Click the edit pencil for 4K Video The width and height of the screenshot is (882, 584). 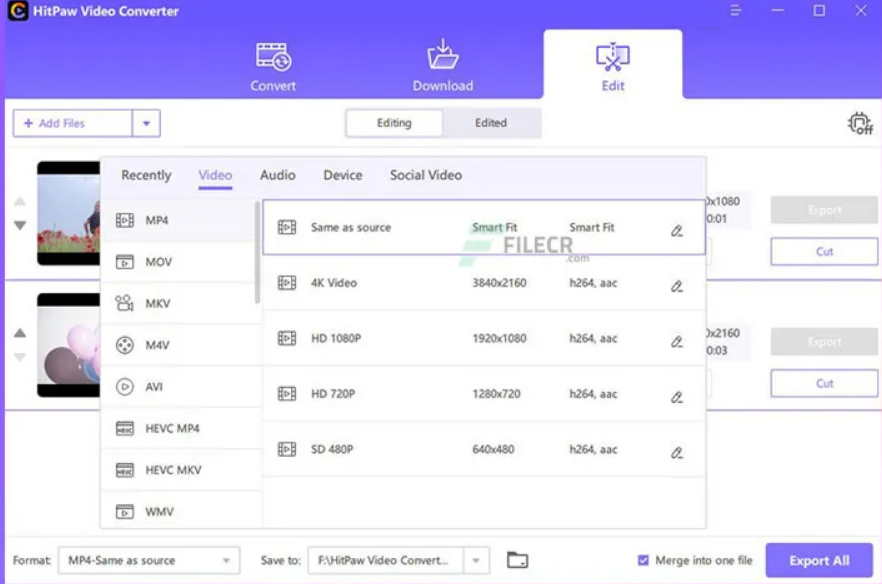pos(677,286)
